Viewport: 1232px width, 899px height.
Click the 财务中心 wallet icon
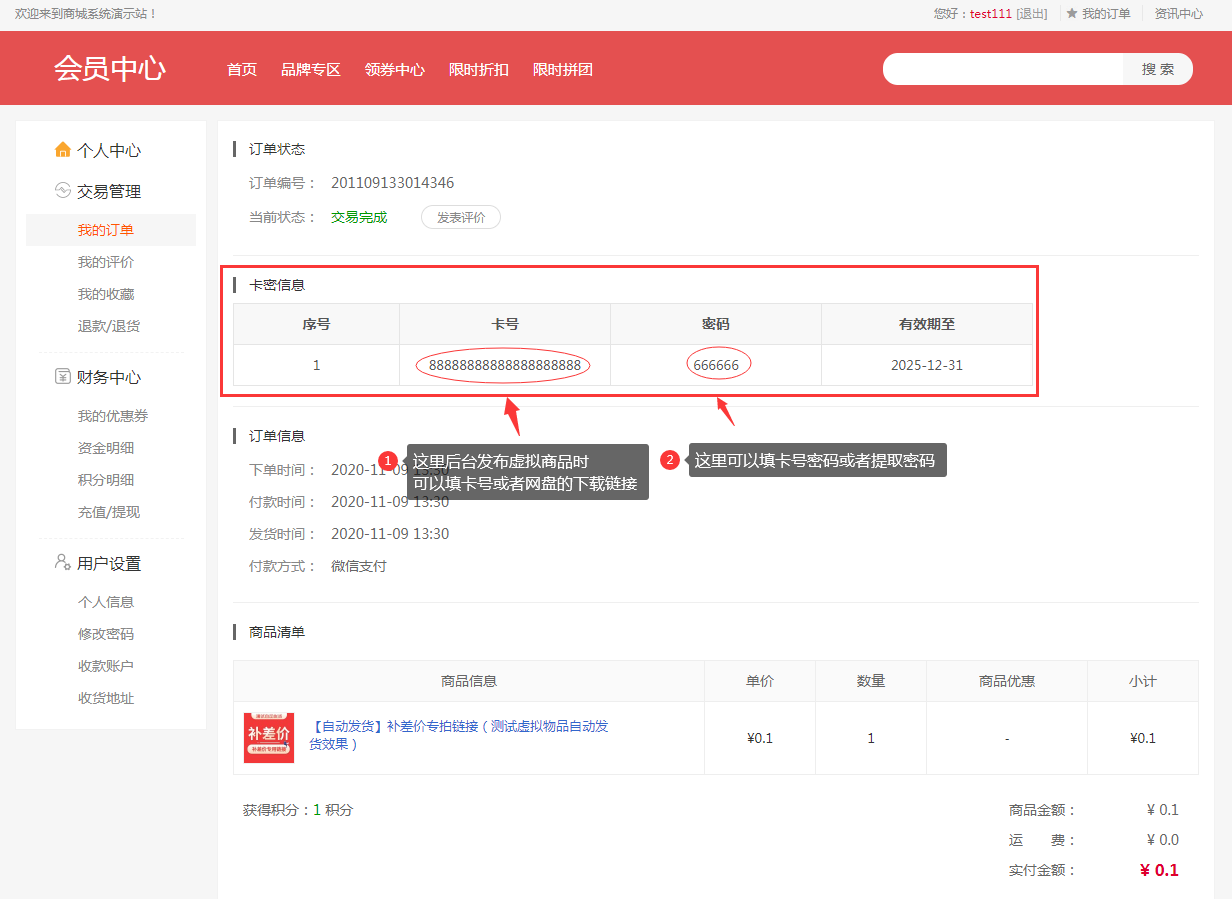62,377
